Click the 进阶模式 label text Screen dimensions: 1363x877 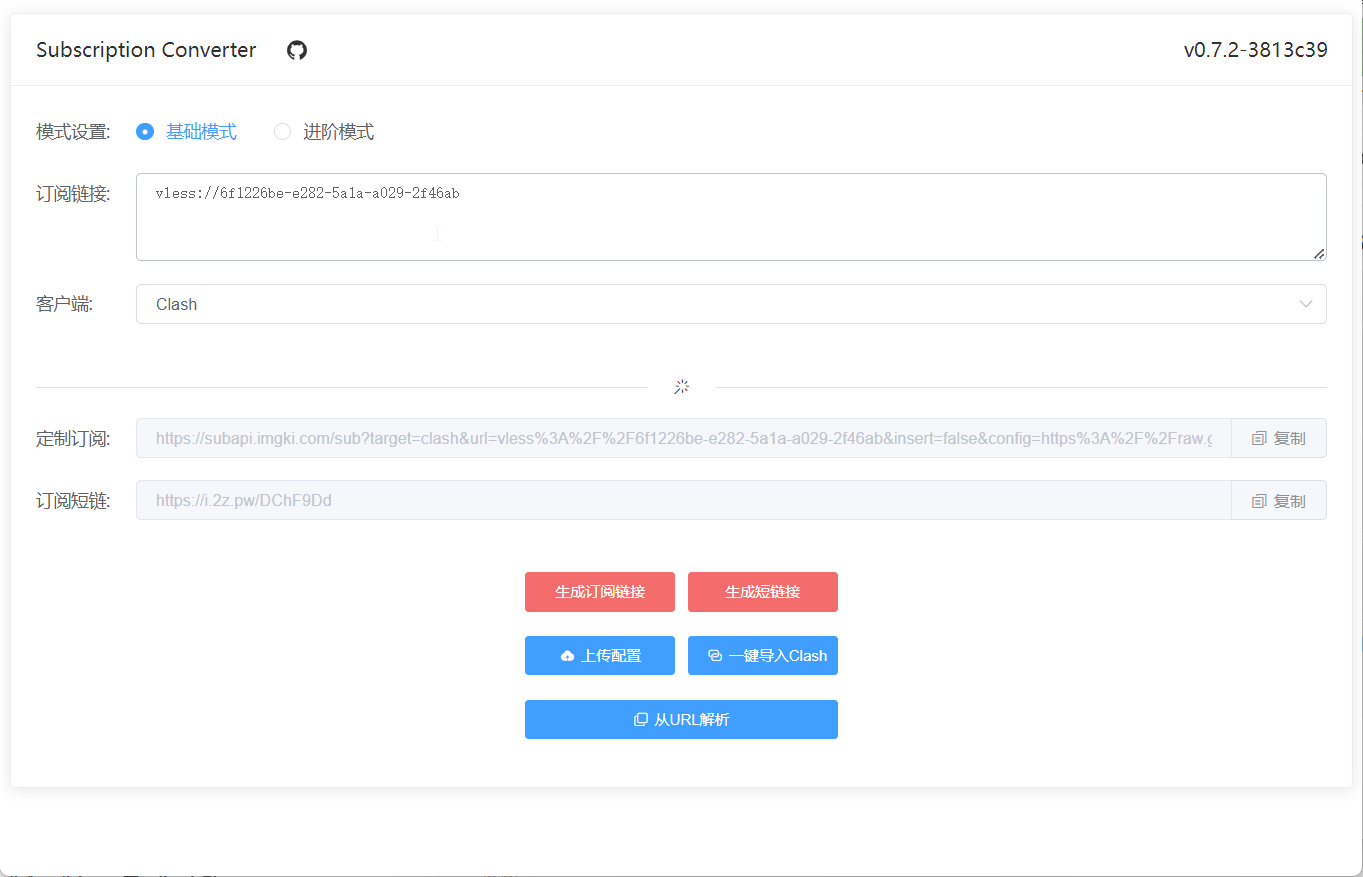[339, 132]
